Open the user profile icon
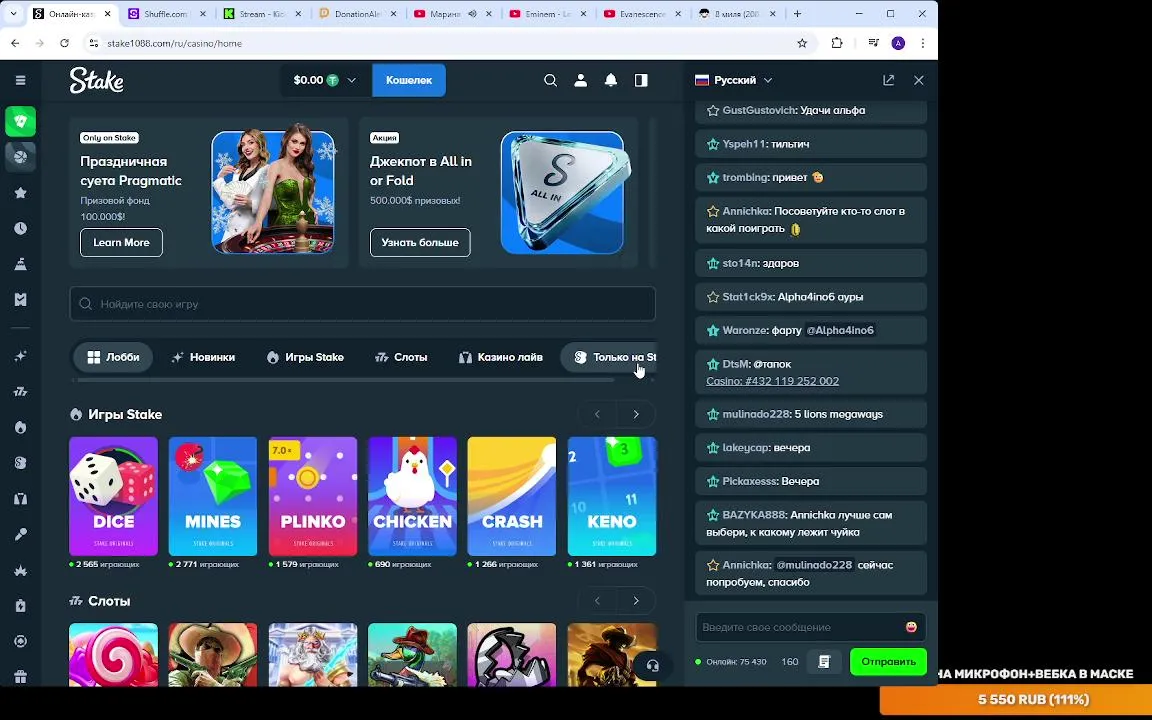This screenshot has height=720, width=1152. (580, 80)
